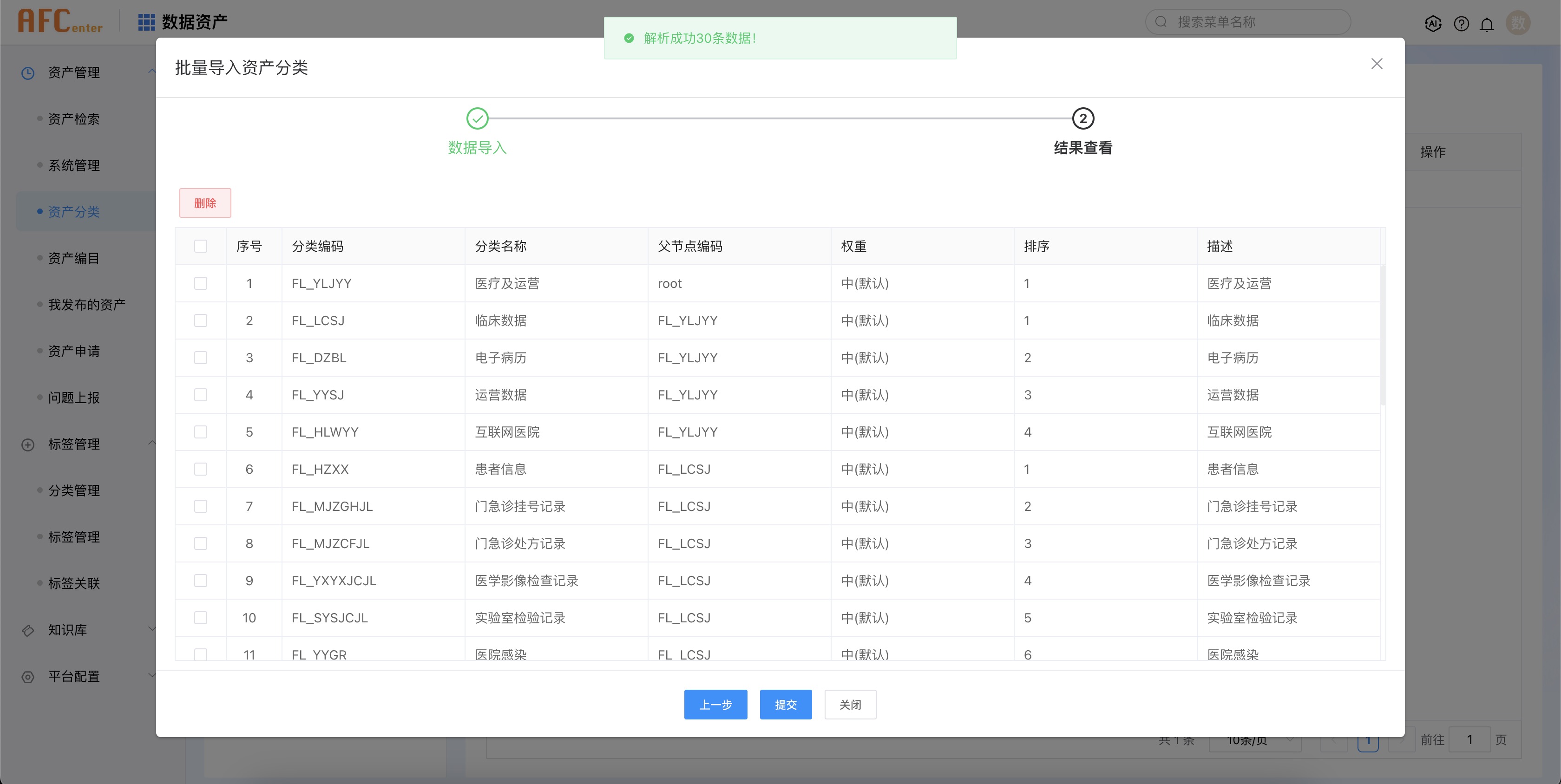Click the 搜索菜单名称 search field
Screen dimensions: 1561x784
tap(1254, 22)
